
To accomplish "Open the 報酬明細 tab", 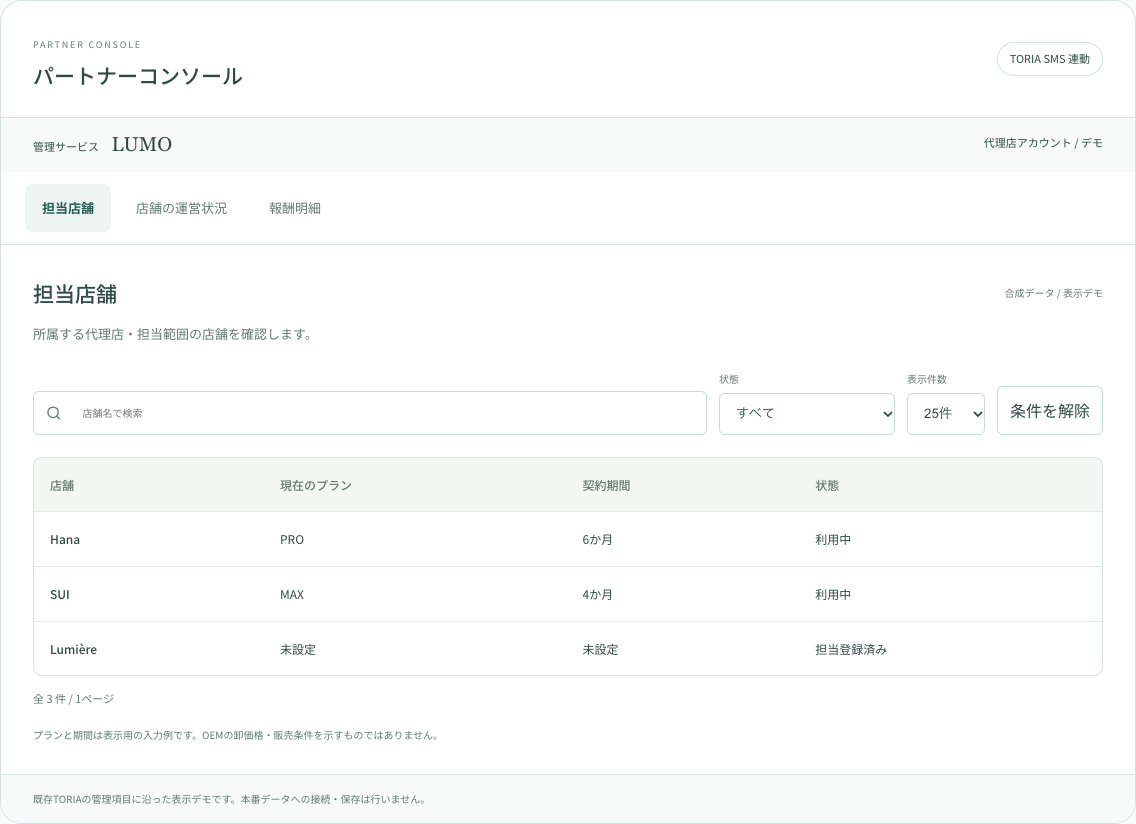I will click(x=295, y=208).
